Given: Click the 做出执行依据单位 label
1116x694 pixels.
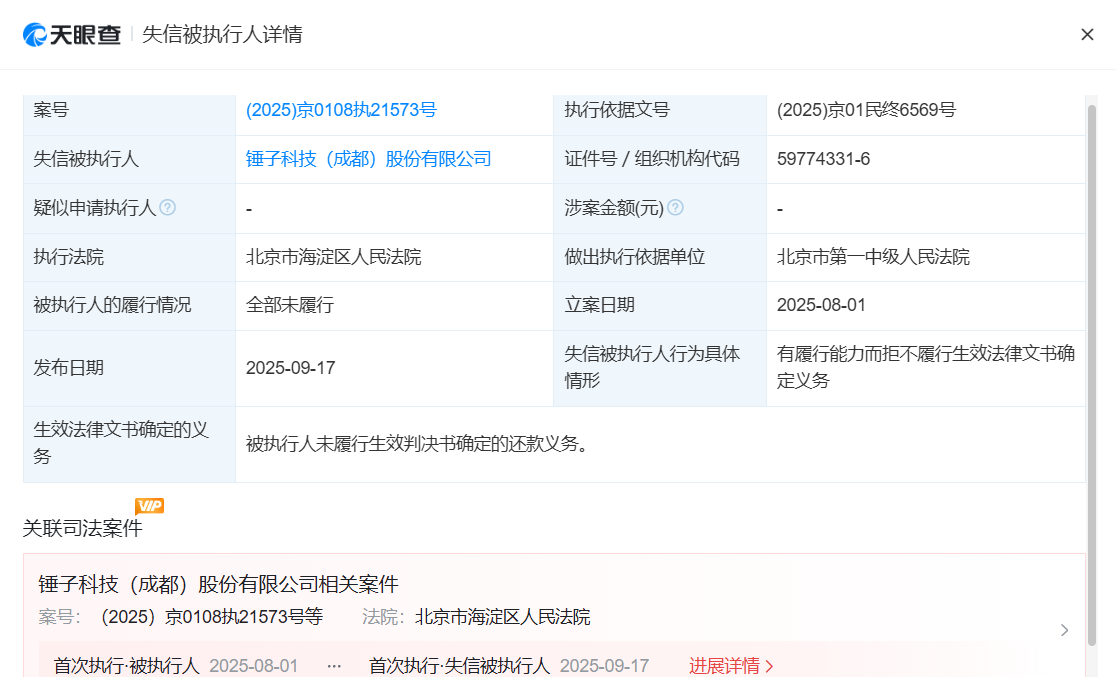Looking at the screenshot, I should point(635,257).
